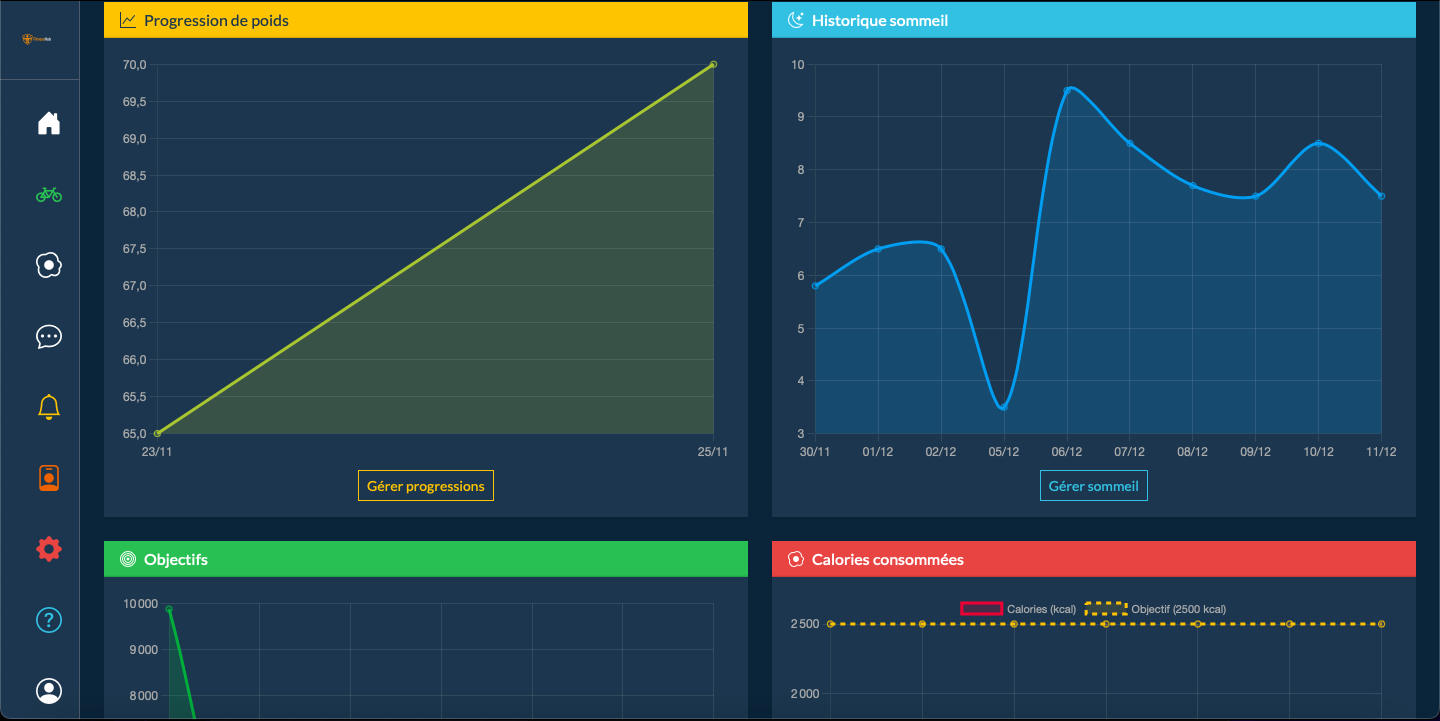Select the 10 000 starting point on Objectifs chart
Screen dimensions: 1440x721
pyautogui.click(x=168, y=607)
